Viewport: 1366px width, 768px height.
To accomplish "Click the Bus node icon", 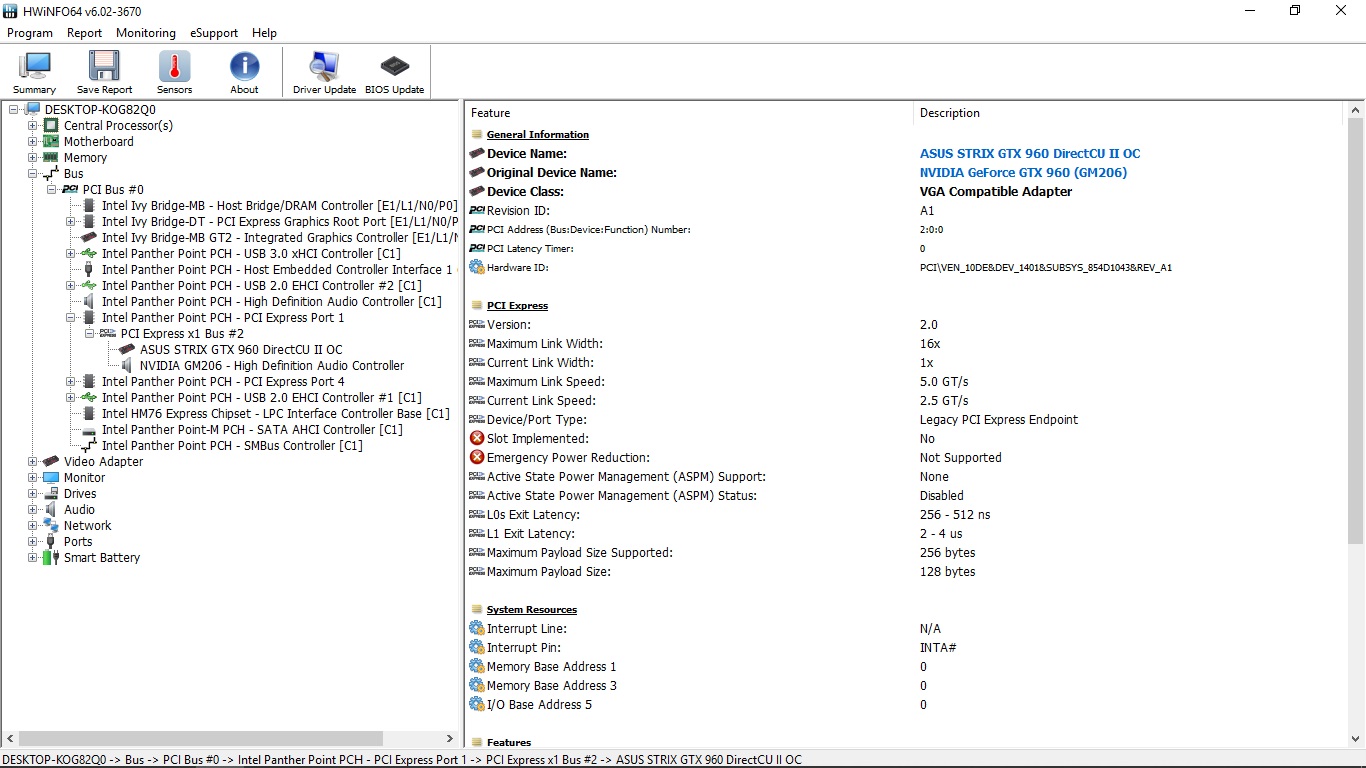I will [x=51, y=174].
